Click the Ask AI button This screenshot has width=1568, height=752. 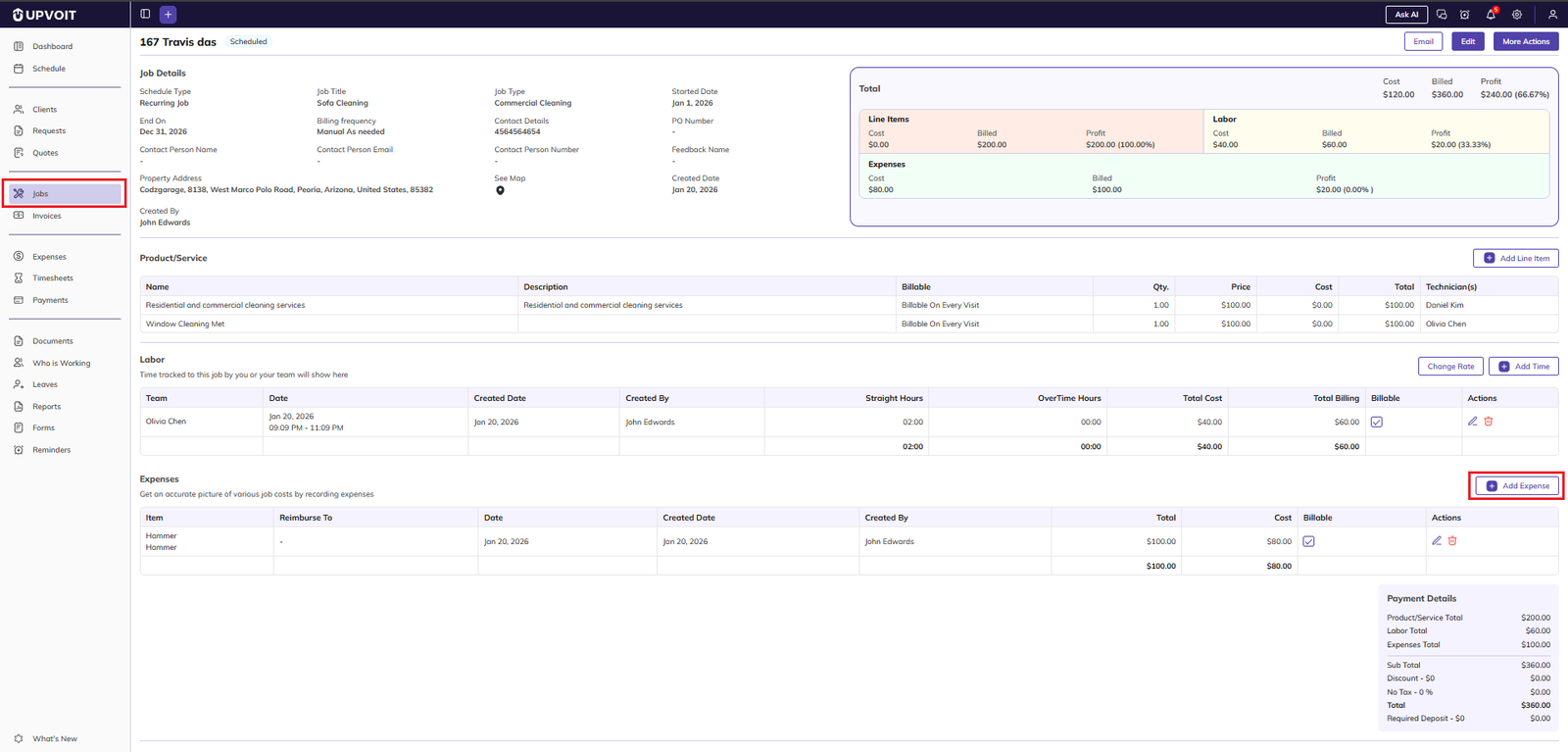click(1405, 15)
